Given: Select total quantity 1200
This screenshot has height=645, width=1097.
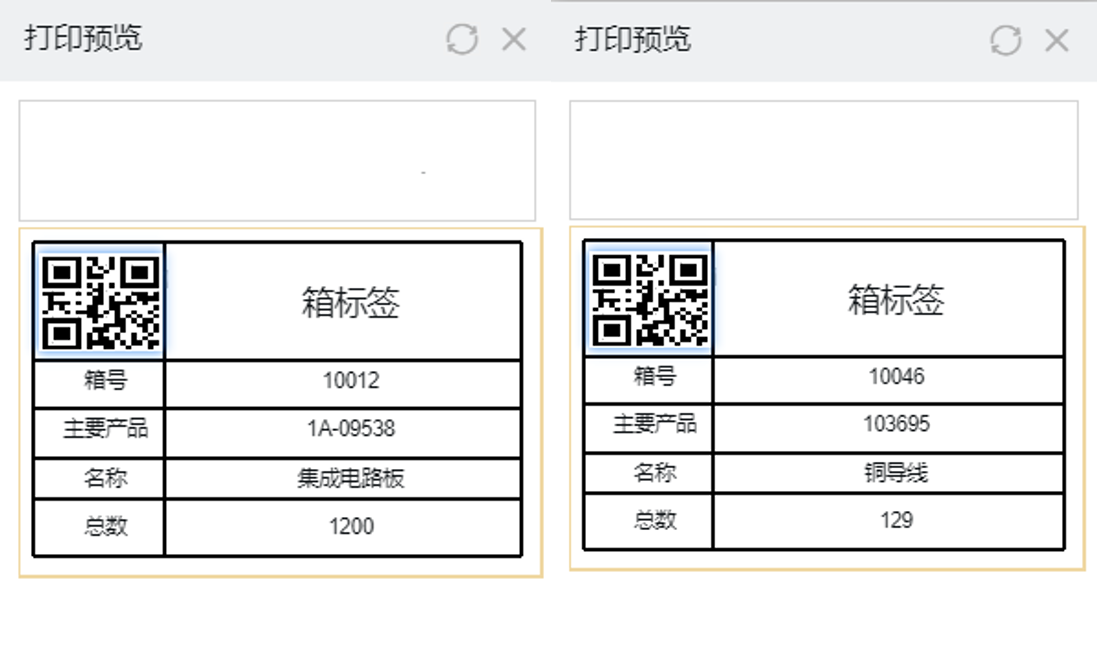Looking at the screenshot, I should pos(351,526).
